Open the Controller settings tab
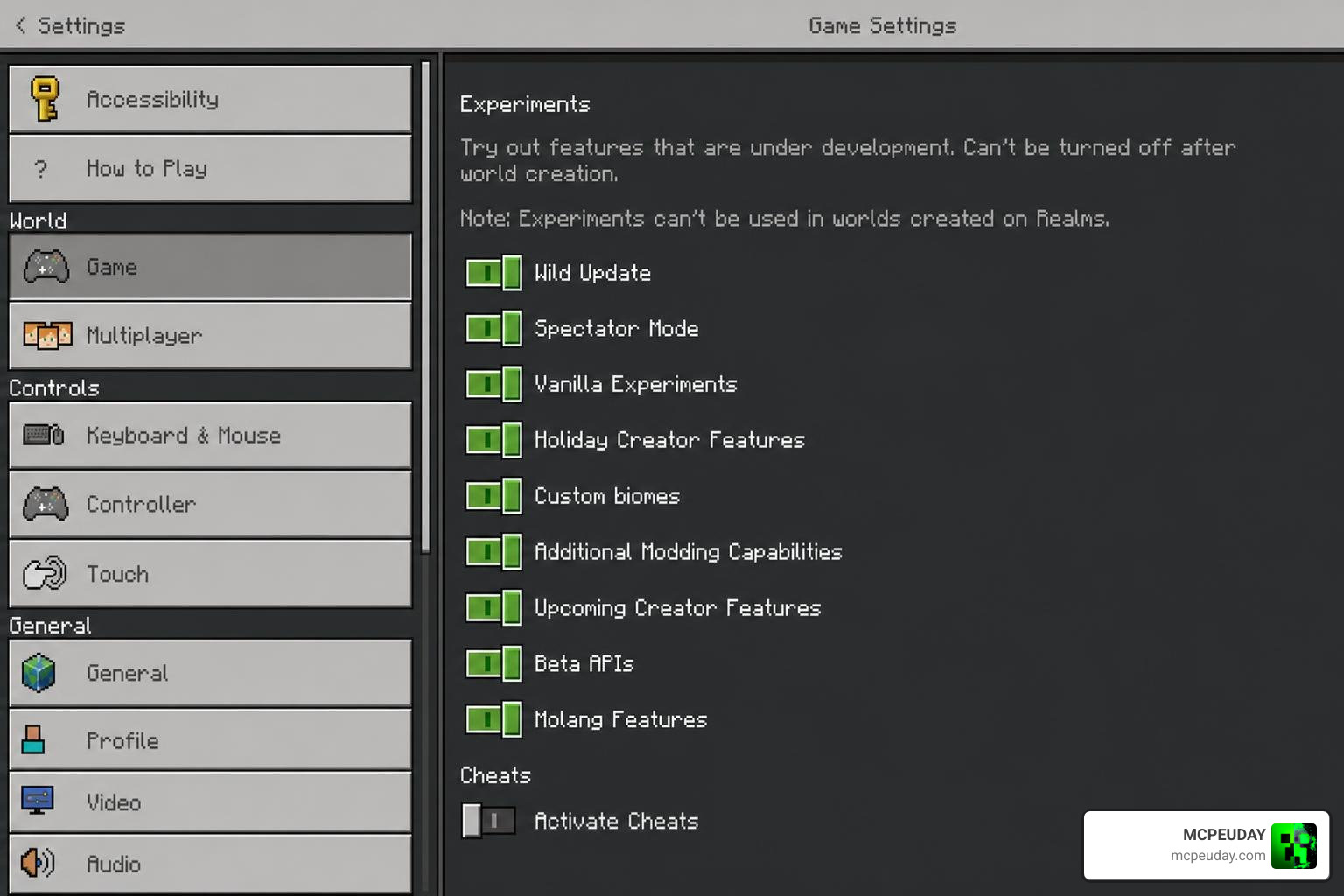Viewport: 1344px width, 896px height. pos(210,505)
